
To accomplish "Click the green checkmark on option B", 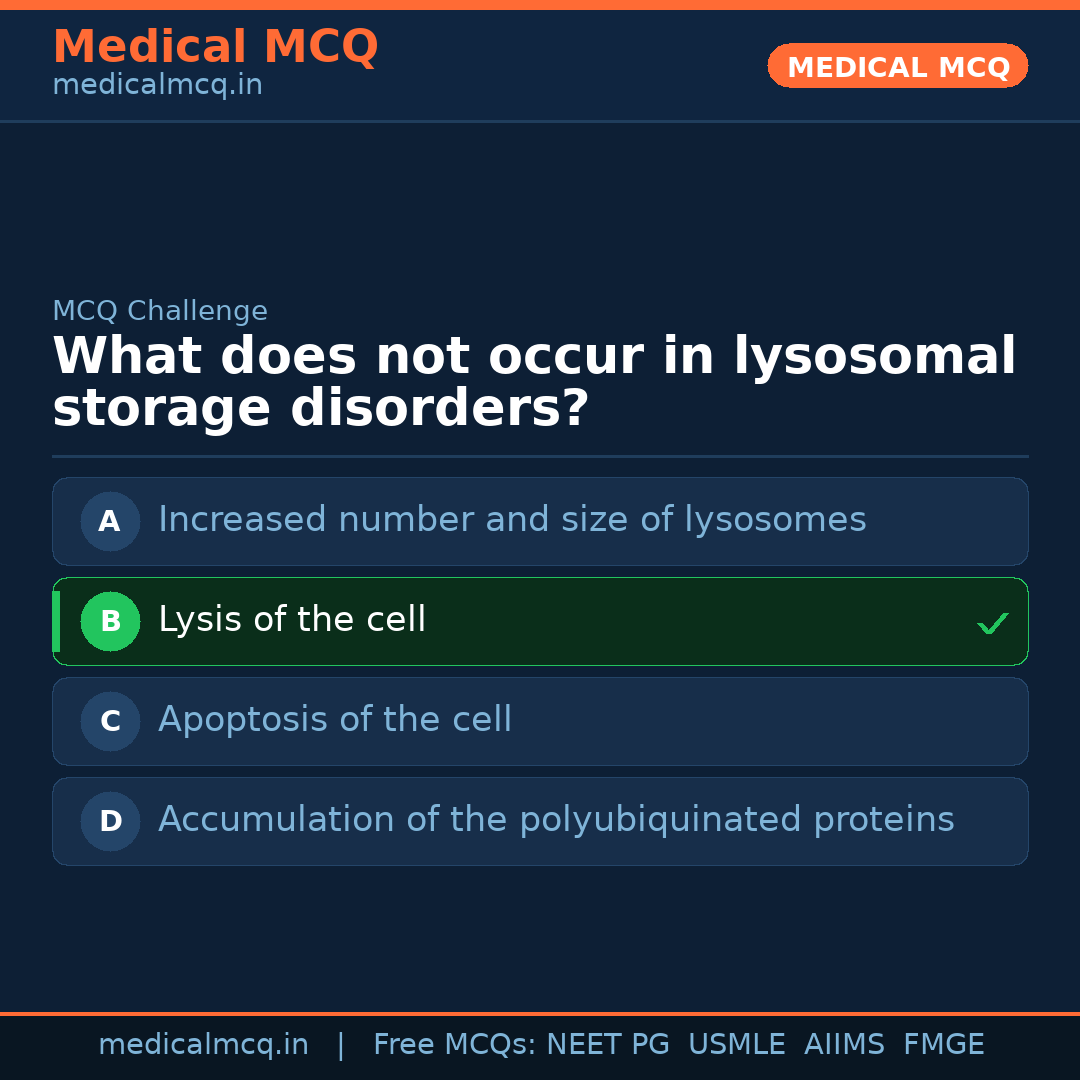I will (x=992, y=624).
